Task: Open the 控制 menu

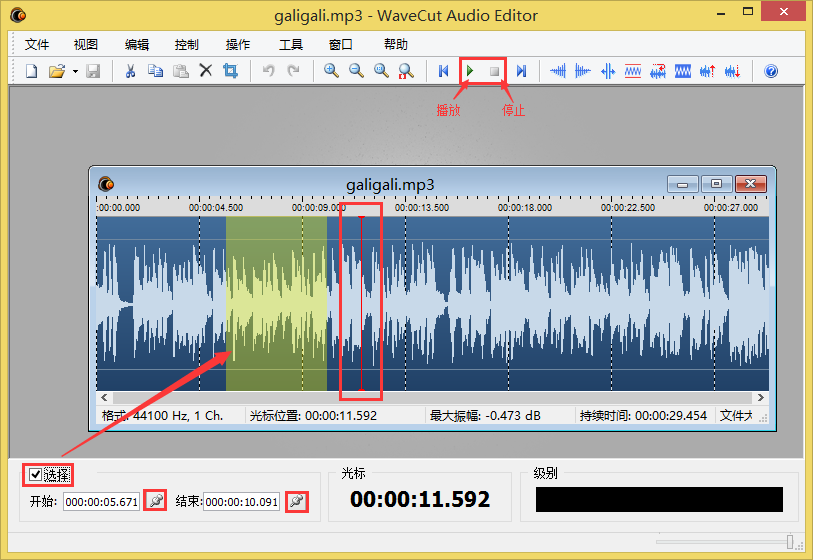Action: [187, 45]
